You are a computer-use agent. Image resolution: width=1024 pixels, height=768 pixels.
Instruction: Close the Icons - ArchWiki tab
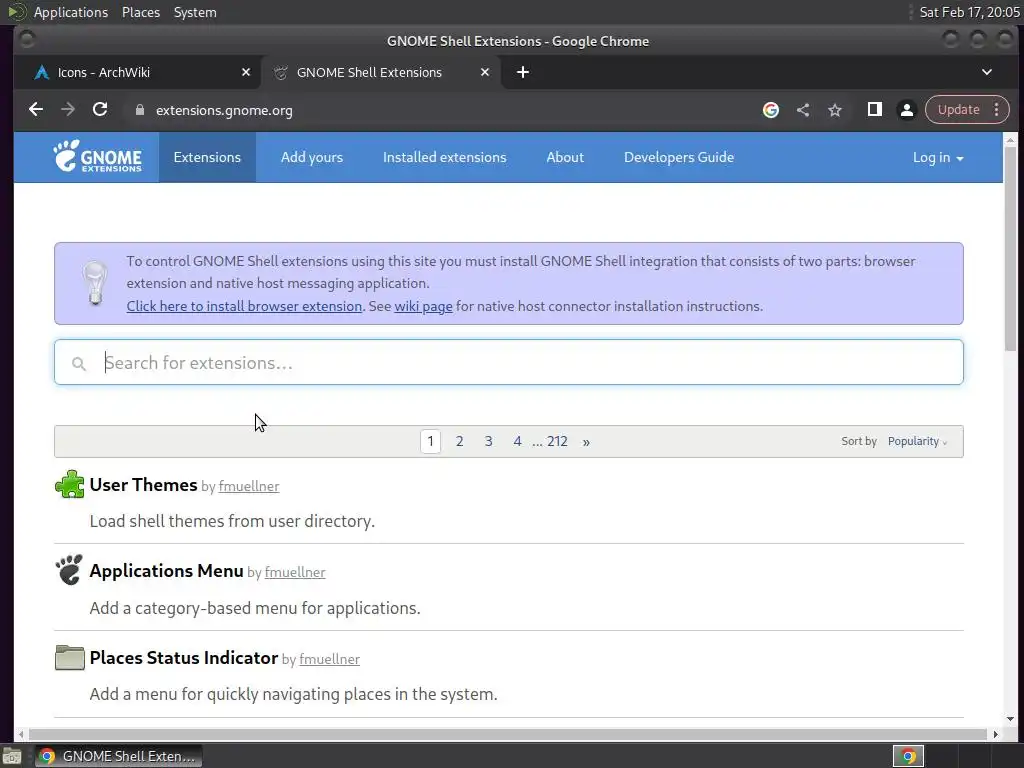pyautogui.click(x=246, y=72)
